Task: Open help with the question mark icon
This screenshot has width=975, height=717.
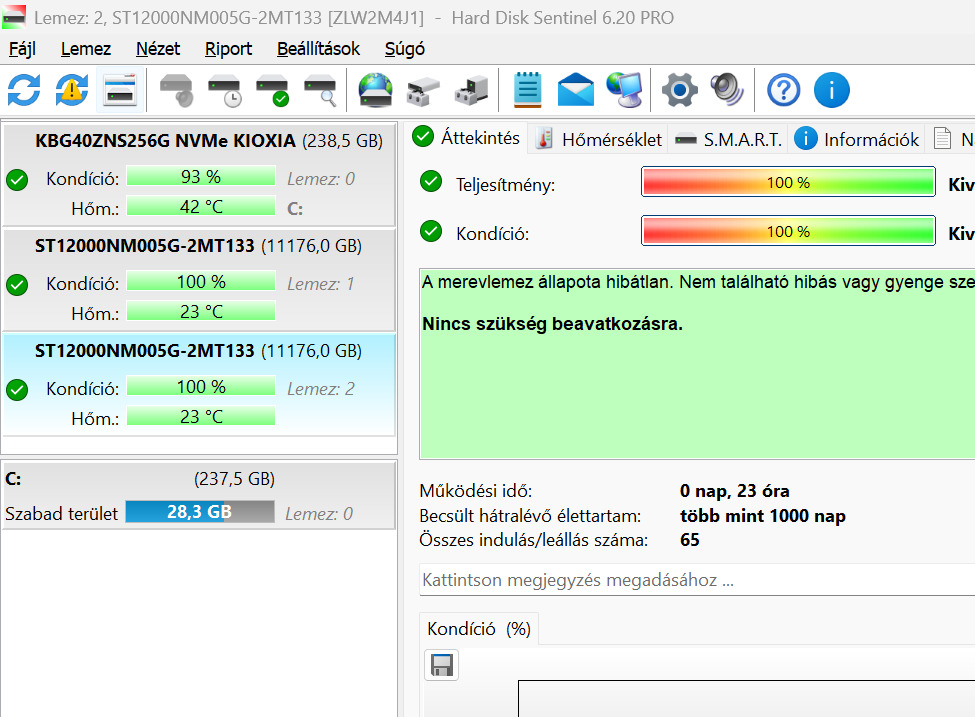Action: click(x=783, y=90)
